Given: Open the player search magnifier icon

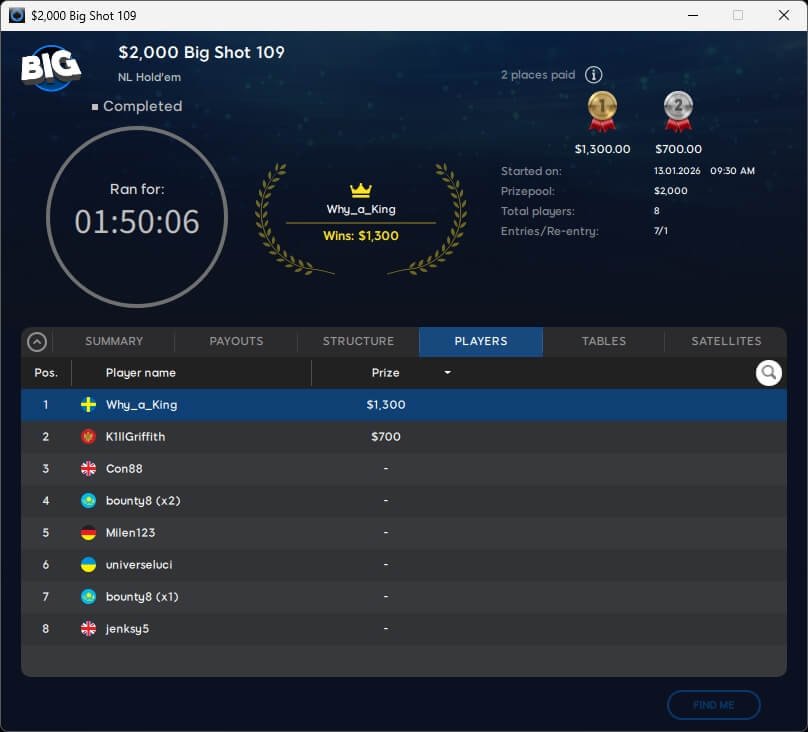Looking at the screenshot, I should [768, 373].
